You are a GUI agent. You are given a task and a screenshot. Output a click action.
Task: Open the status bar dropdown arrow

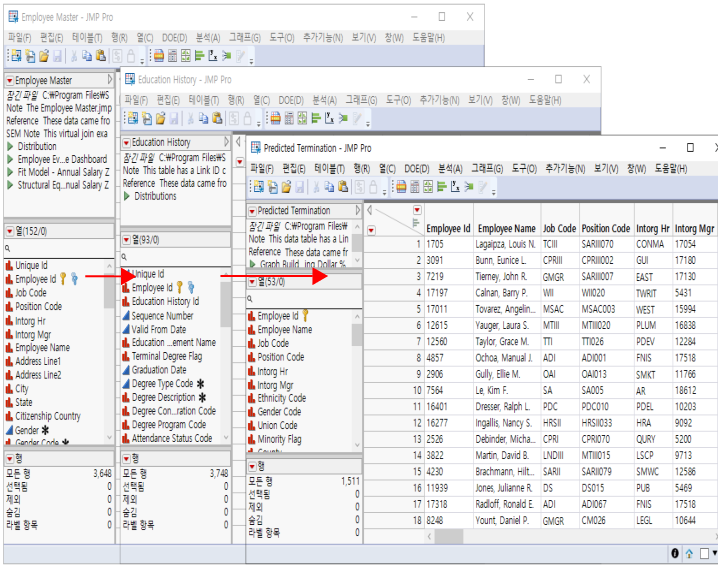click(714, 553)
